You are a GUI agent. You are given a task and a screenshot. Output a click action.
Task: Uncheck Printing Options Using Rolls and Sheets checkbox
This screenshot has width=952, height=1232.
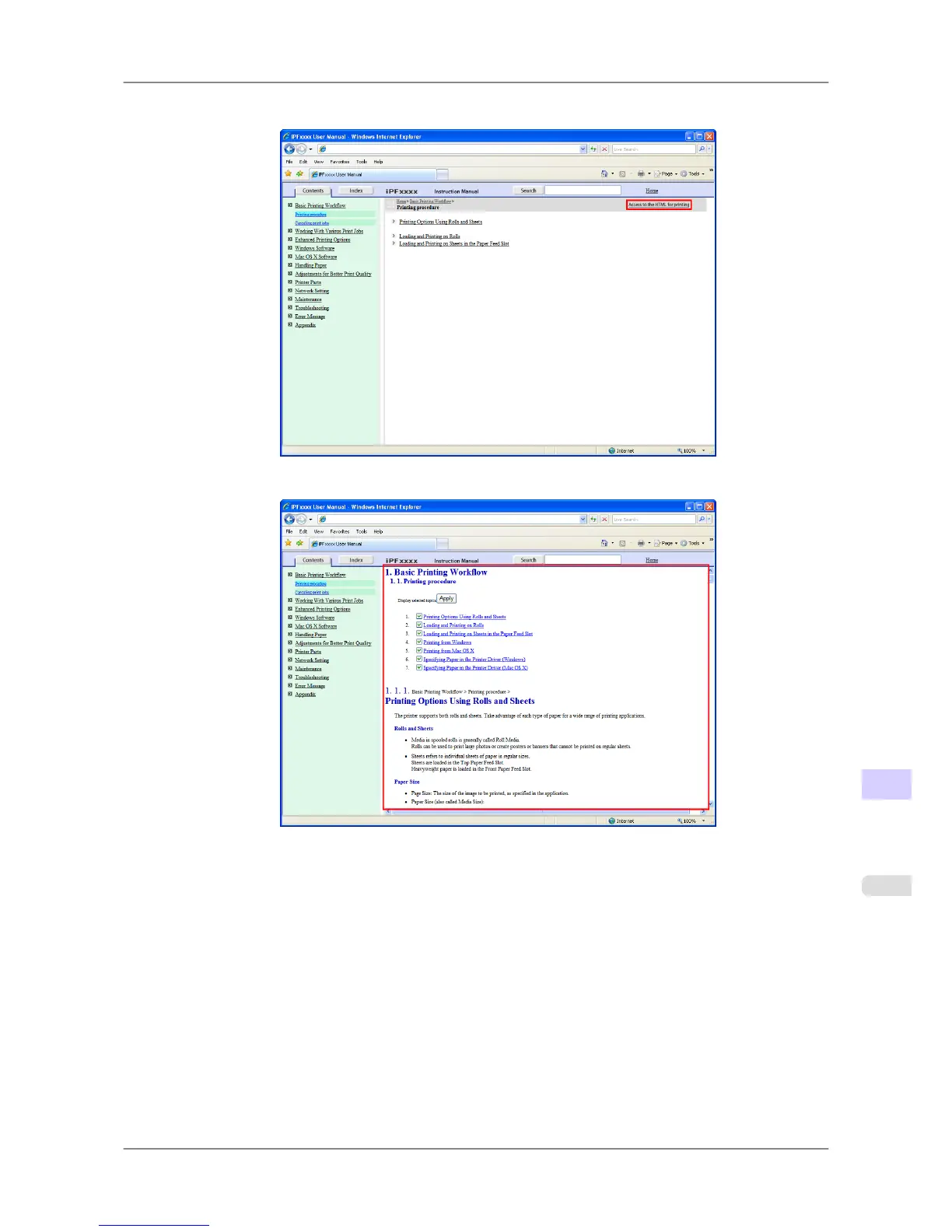click(x=419, y=617)
